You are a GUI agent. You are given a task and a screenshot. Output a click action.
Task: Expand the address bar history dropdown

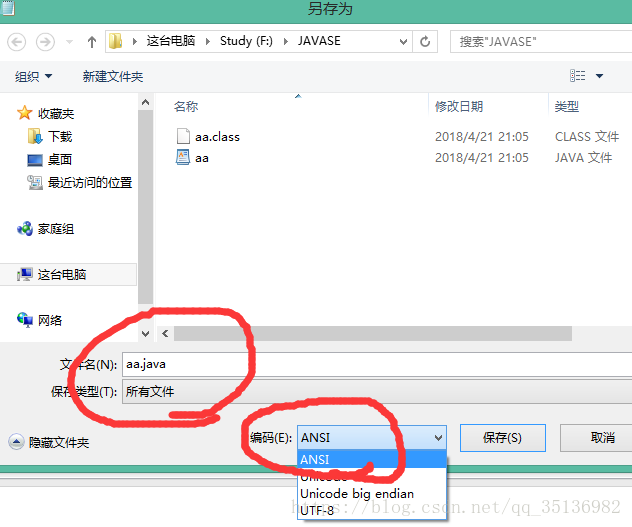[x=403, y=42]
